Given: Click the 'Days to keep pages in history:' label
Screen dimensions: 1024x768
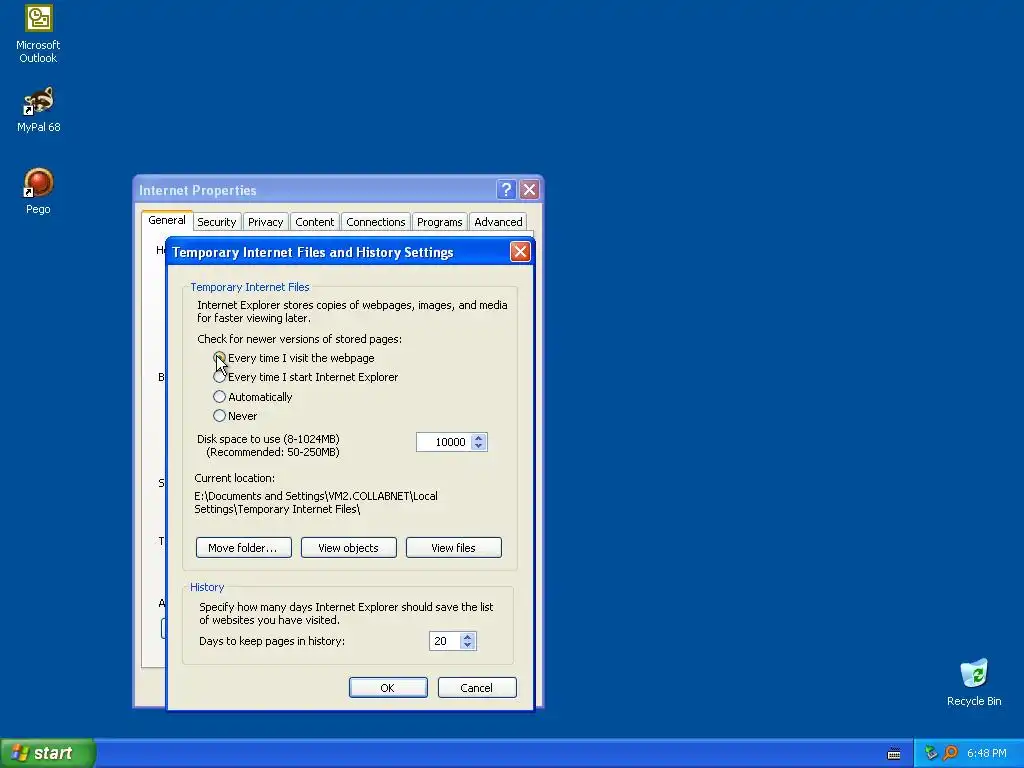Looking at the screenshot, I should coord(272,641).
